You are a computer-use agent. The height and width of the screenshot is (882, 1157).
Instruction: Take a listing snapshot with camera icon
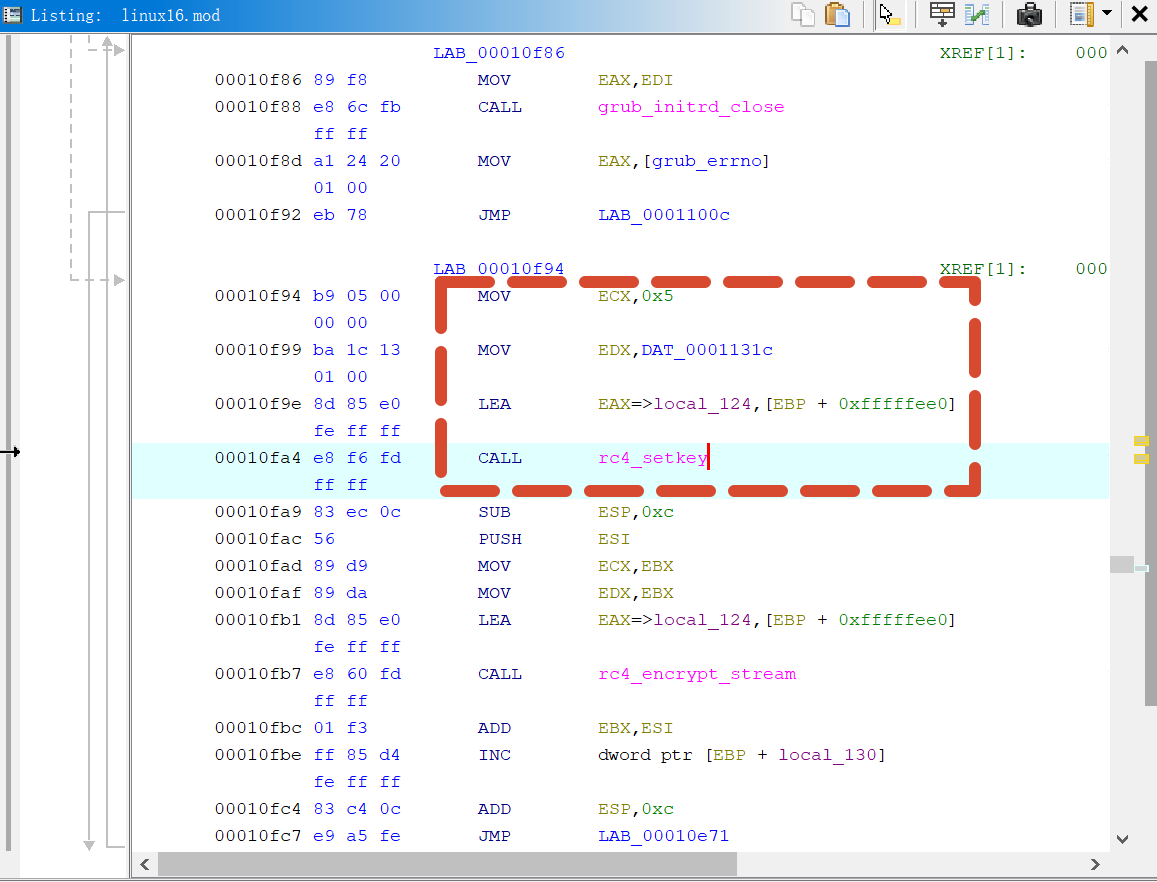pos(1029,15)
